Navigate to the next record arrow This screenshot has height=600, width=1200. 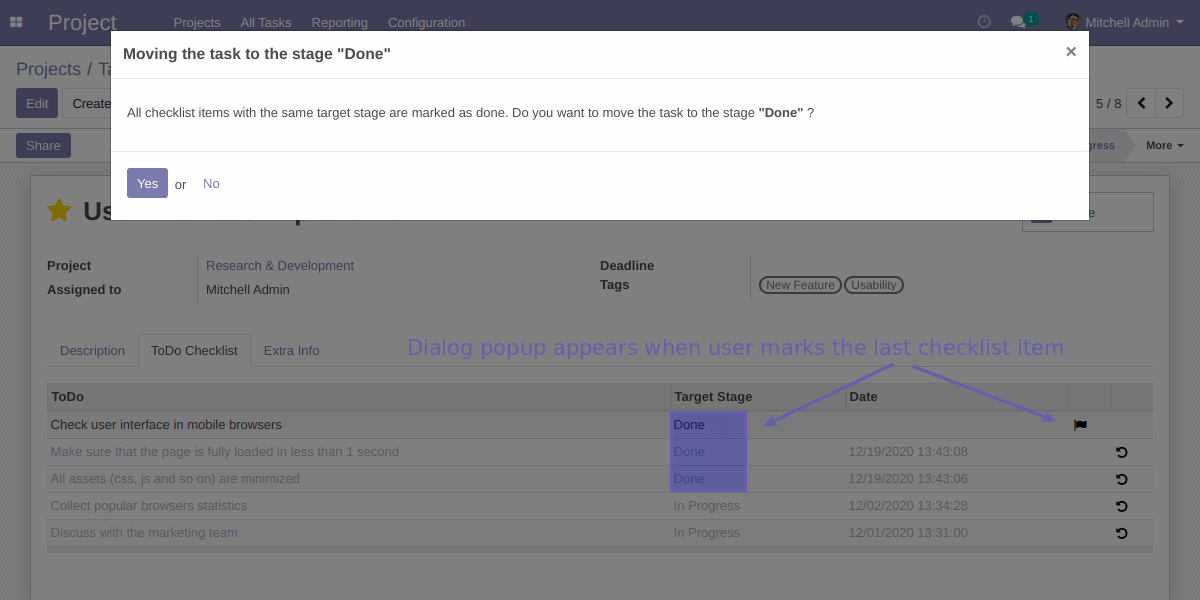point(1169,102)
